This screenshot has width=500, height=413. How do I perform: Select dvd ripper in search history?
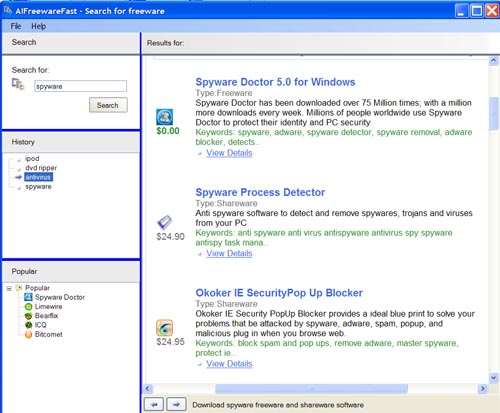point(41,168)
